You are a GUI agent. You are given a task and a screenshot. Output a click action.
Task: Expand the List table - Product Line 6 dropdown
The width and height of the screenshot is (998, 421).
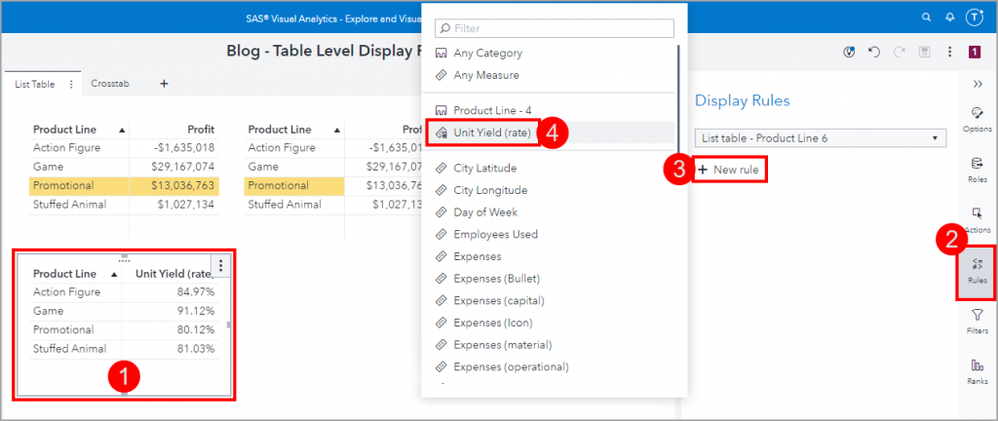pos(820,138)
